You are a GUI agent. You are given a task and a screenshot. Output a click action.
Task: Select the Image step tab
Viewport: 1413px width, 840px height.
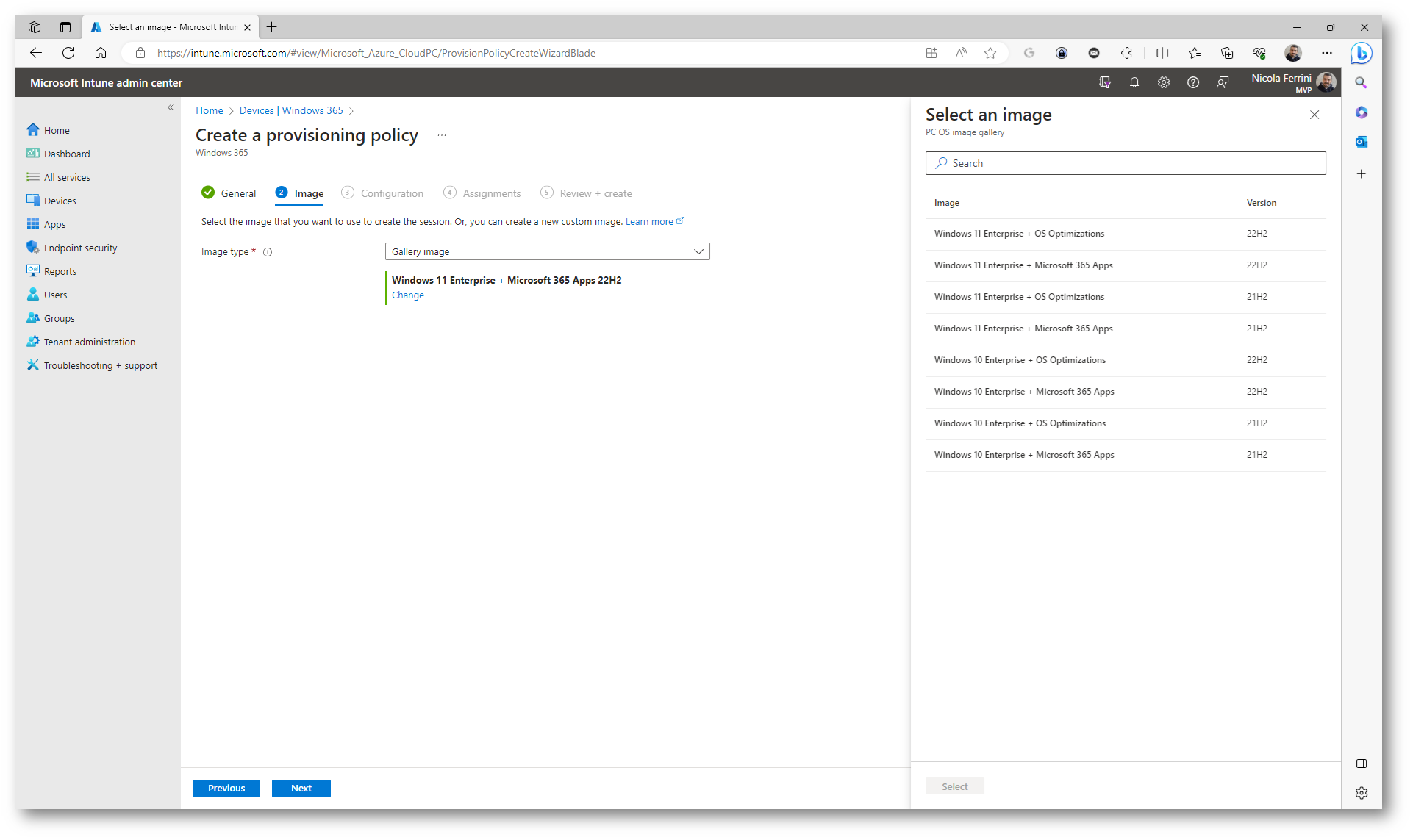[299, 193]
